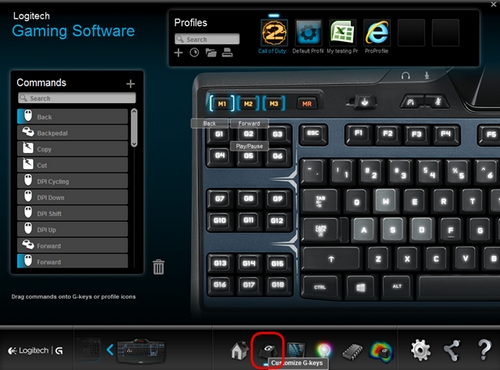
Task: Select the DPI Cycling command
Action: (x=72, y=181)
